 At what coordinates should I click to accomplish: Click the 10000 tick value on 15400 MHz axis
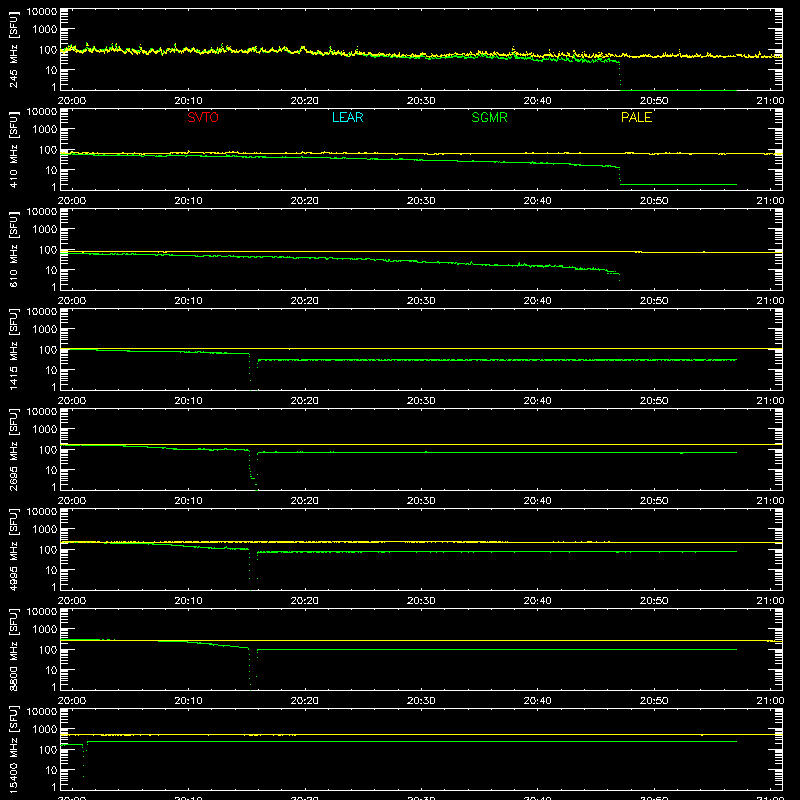[x=42, y=712]
